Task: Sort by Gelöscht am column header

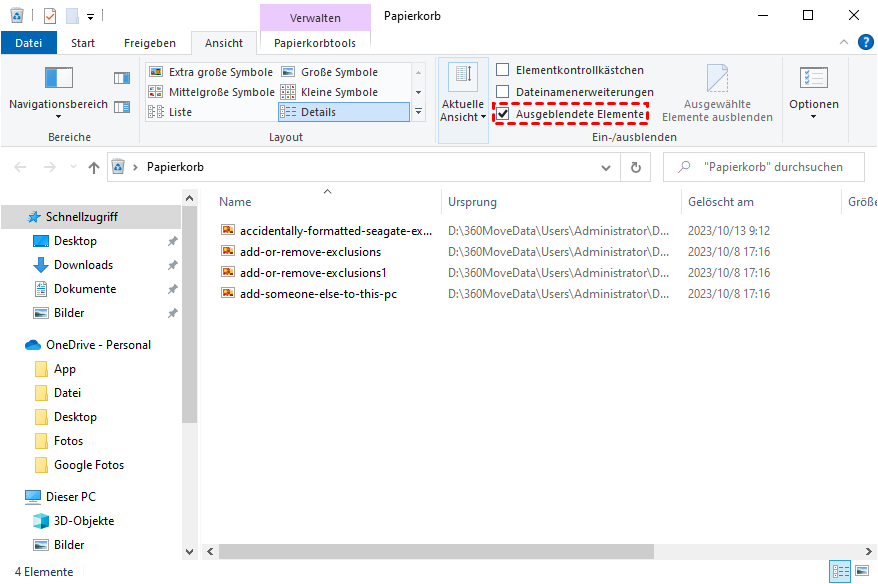Action: [x=762, y=202]
